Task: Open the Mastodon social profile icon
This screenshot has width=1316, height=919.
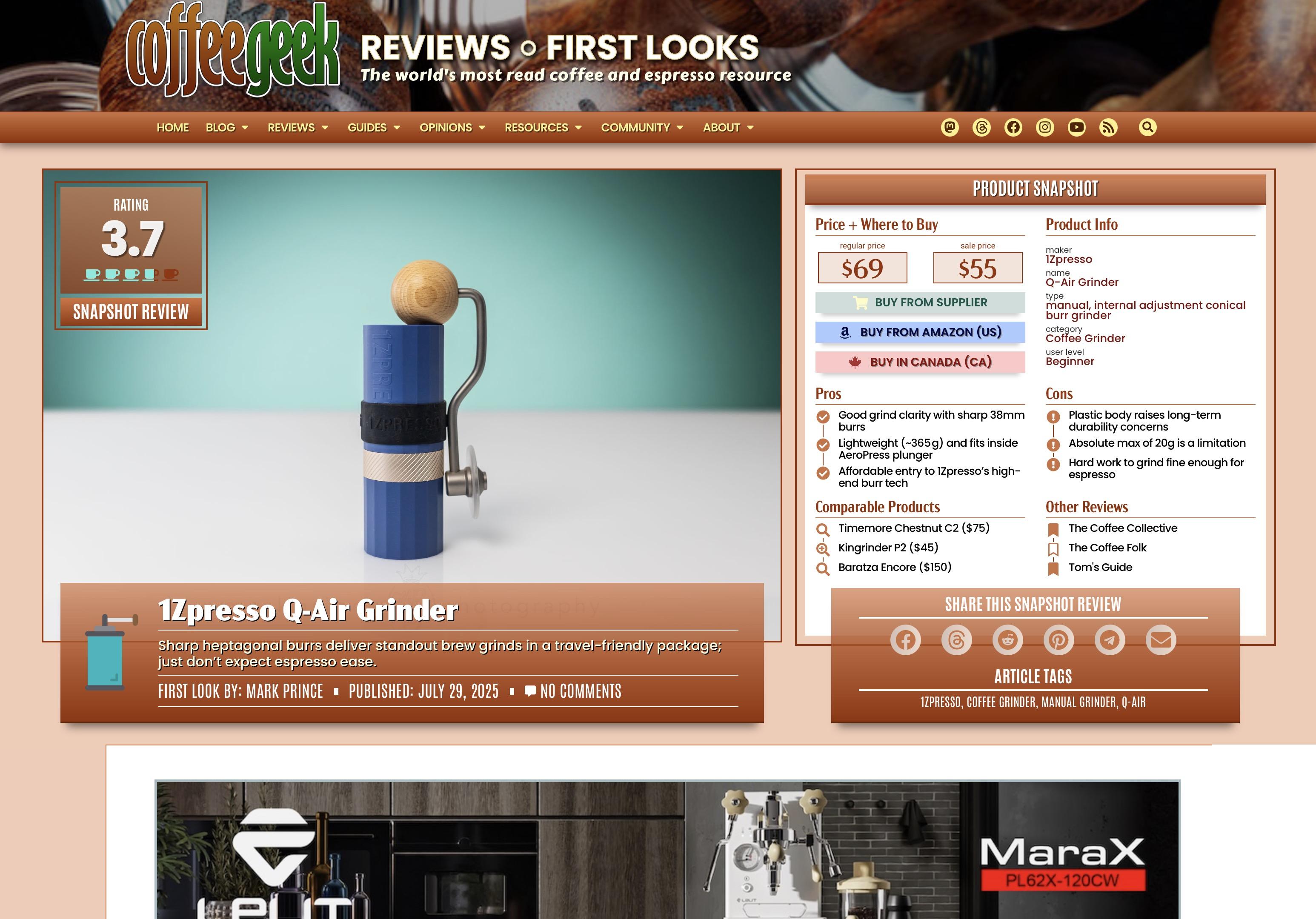Action: click(950, 127)
